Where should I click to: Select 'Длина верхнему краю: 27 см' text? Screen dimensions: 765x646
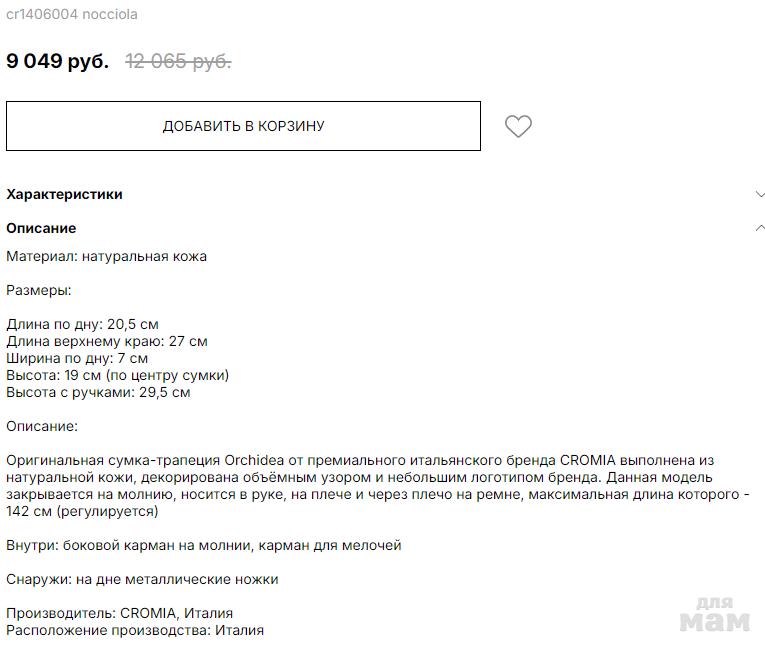pyautogui.click(x=106, y=341)
